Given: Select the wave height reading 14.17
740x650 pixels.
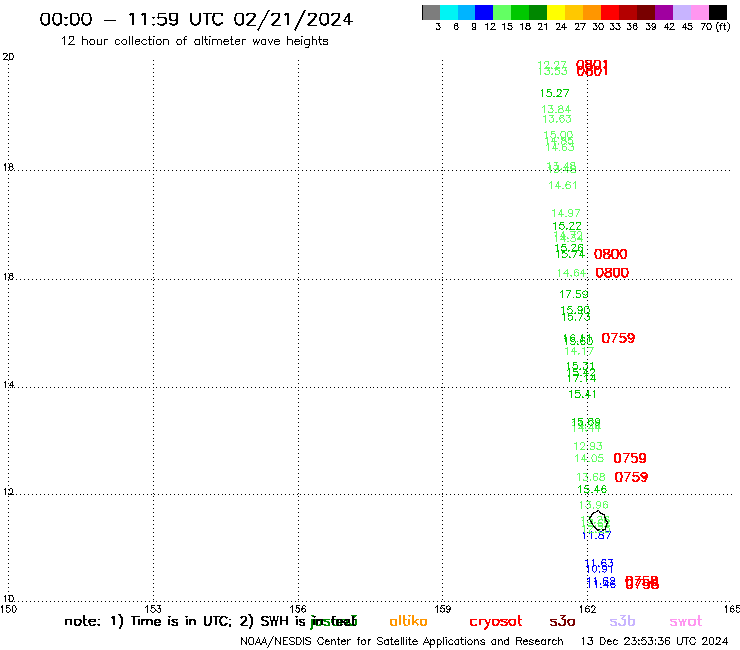Looking at the screenshot, I should point(579,351).
